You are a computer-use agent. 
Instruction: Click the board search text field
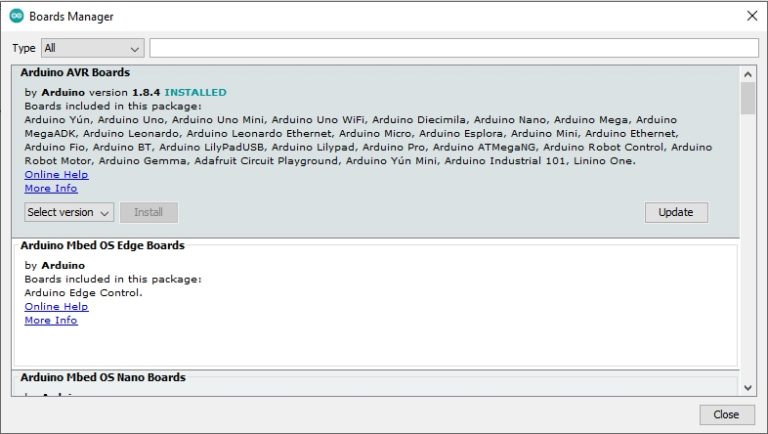(453, 48)
